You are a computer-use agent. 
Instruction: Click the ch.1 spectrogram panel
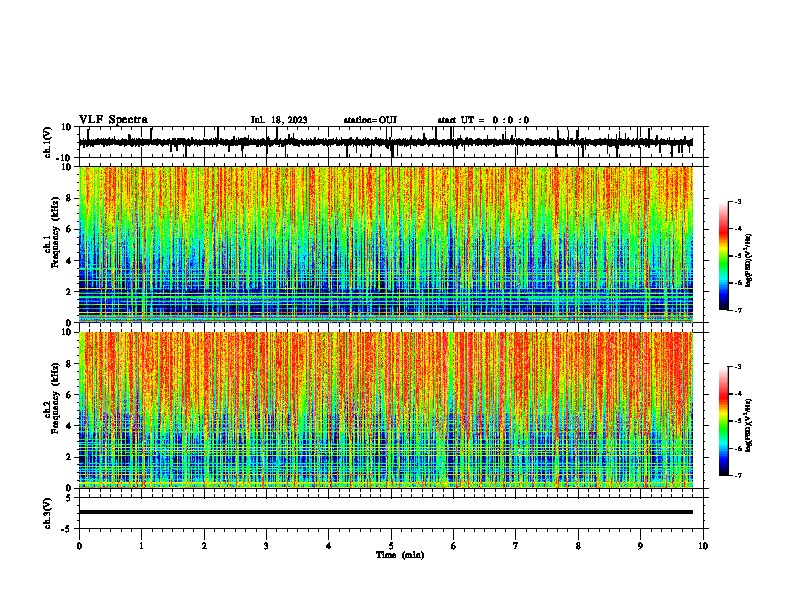pos(386,244)
